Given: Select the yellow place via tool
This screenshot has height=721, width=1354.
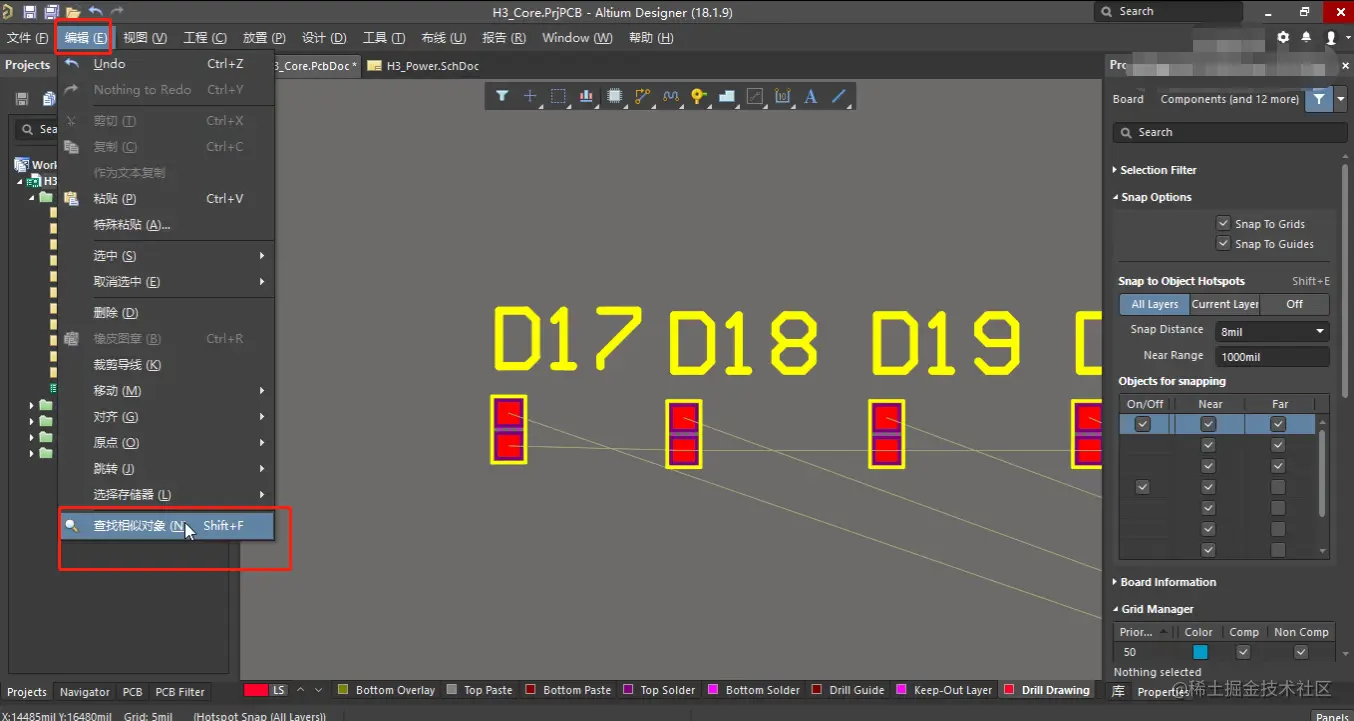Looking at the screenshot, I should coord(698,96).
